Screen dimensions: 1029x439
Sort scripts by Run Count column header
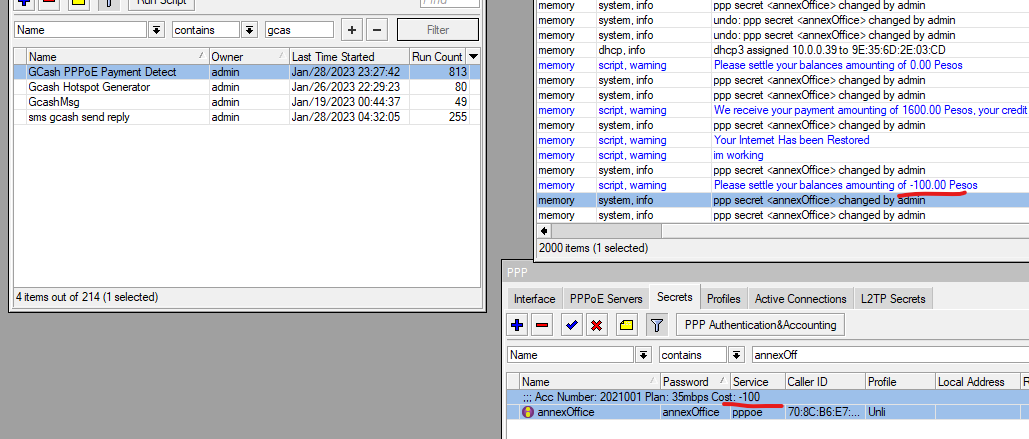[x=438, y=56]
